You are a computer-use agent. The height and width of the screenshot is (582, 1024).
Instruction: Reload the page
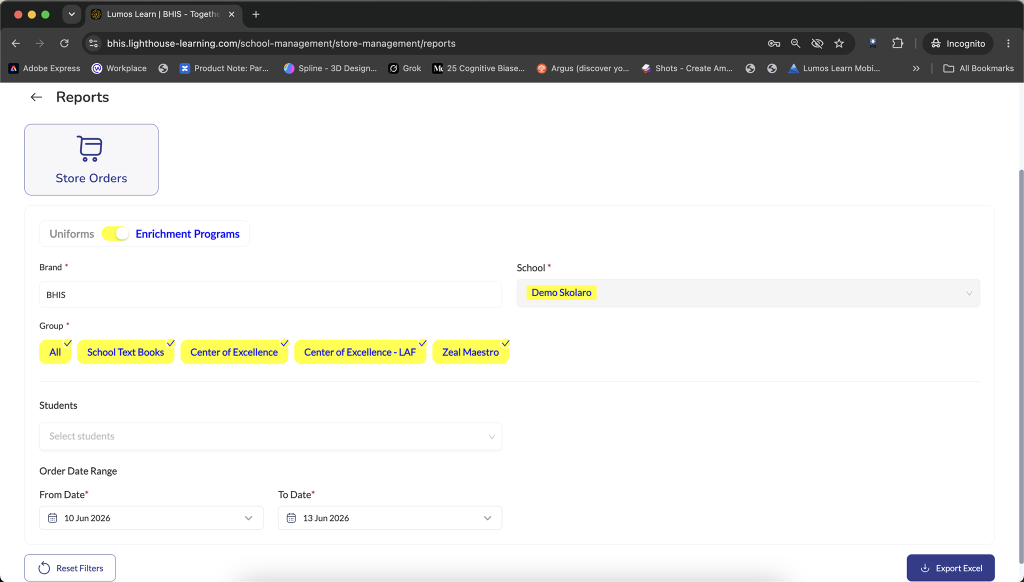point(64,43)
